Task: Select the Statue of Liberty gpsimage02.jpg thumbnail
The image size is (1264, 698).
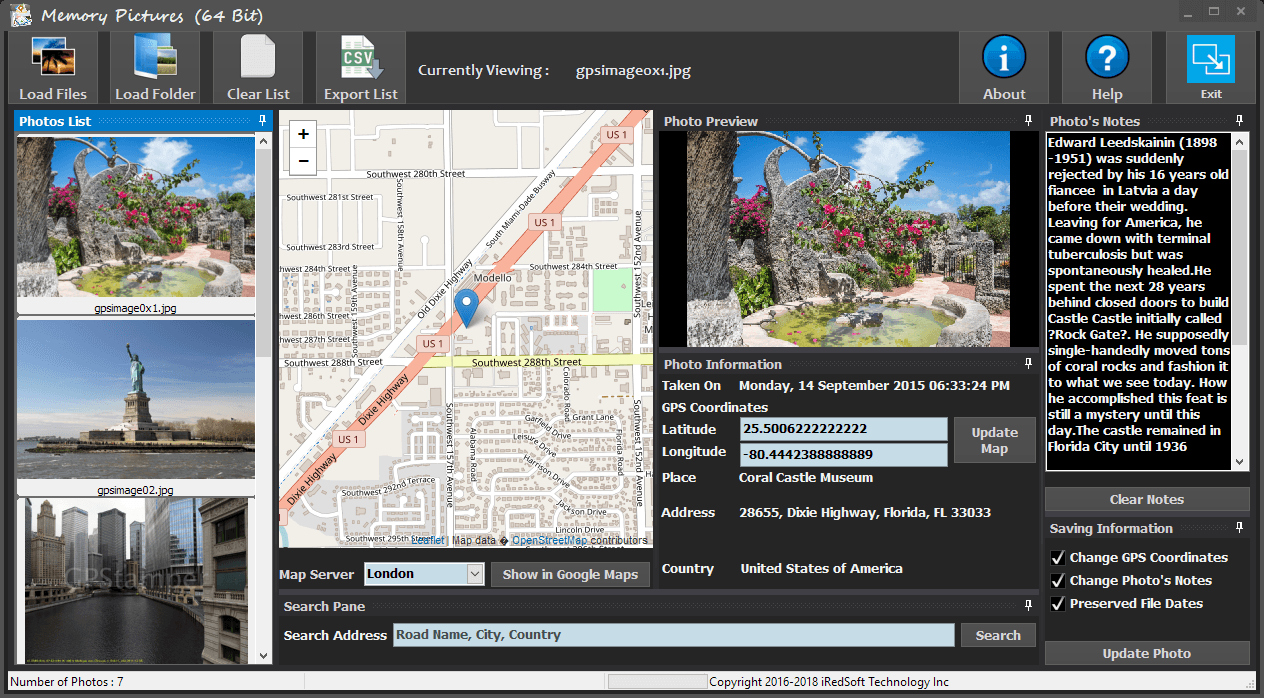Action: (x=136, y=400)
